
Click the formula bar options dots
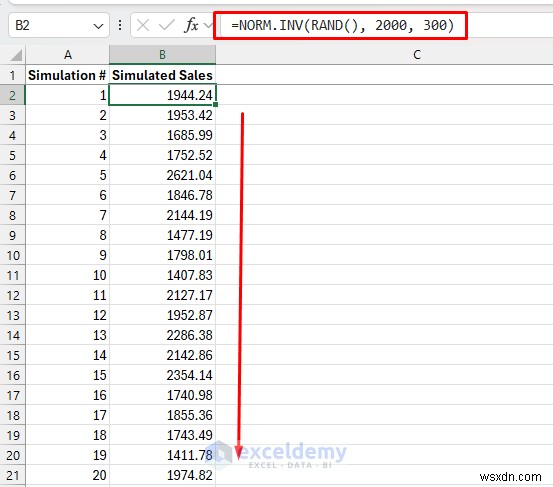click(120, 25)
